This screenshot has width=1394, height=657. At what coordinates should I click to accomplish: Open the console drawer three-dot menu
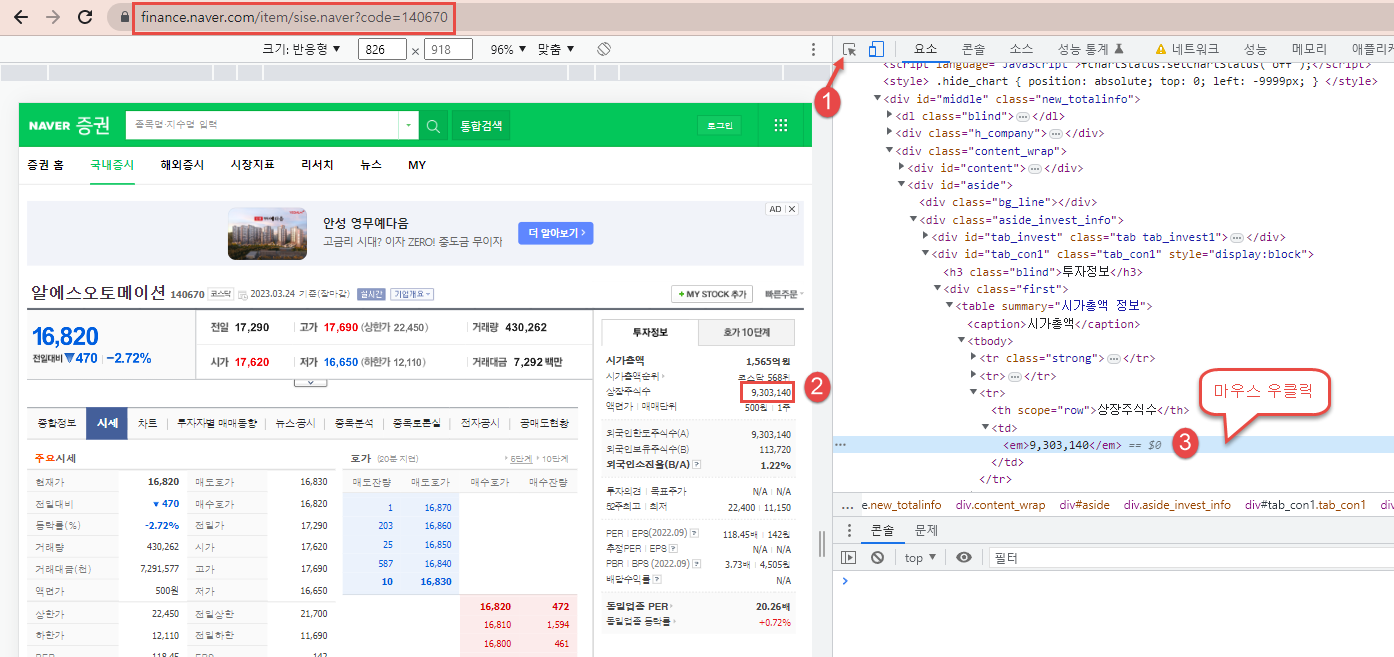pyautogui.click(x=849, y=530)
